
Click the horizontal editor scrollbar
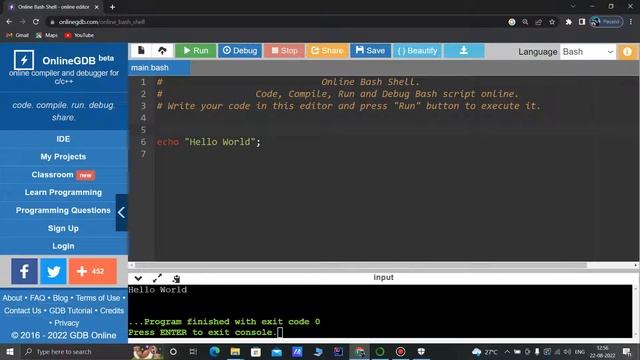pos(361,265)
